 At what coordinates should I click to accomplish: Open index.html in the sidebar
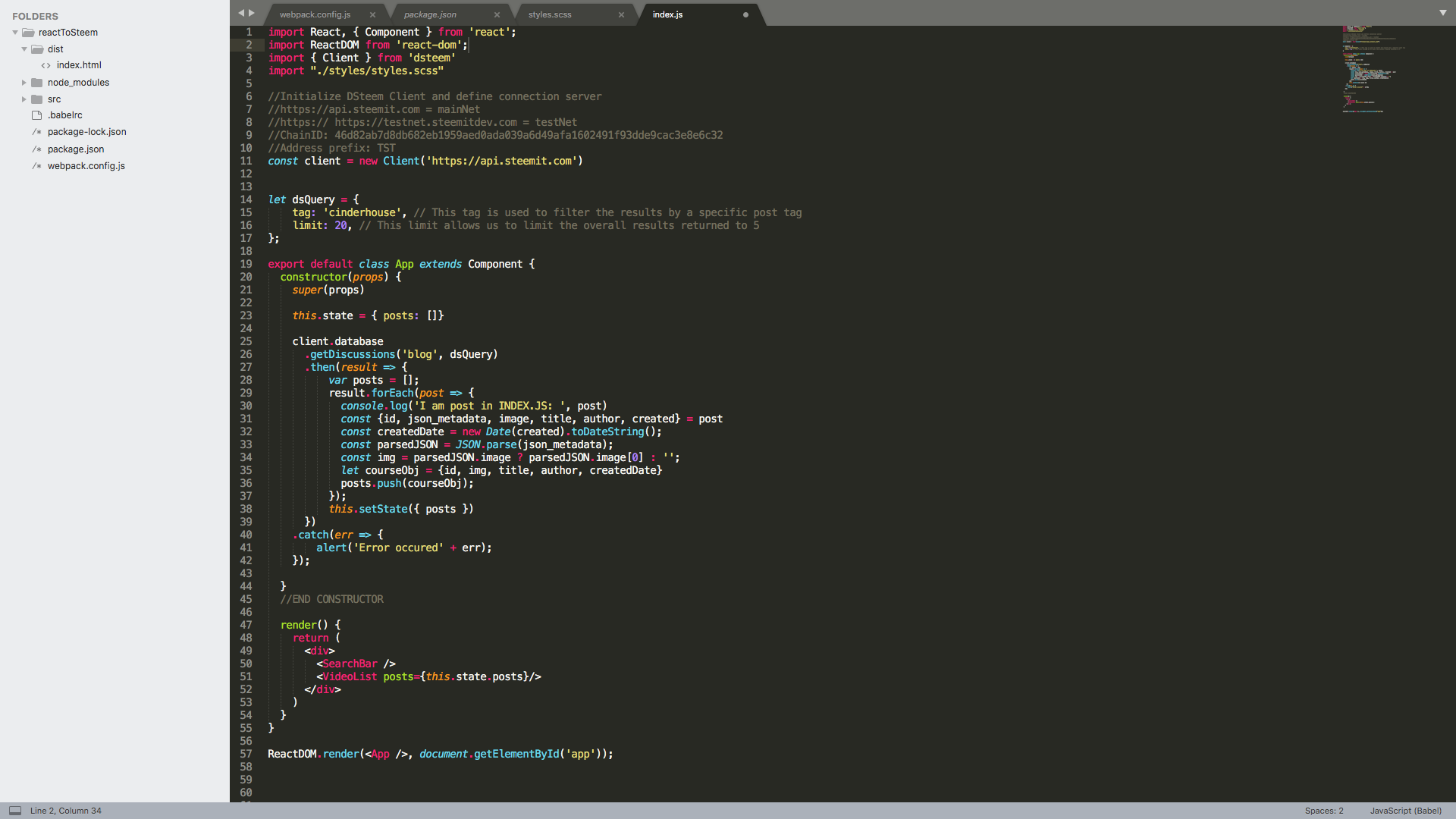coord(79,65)
